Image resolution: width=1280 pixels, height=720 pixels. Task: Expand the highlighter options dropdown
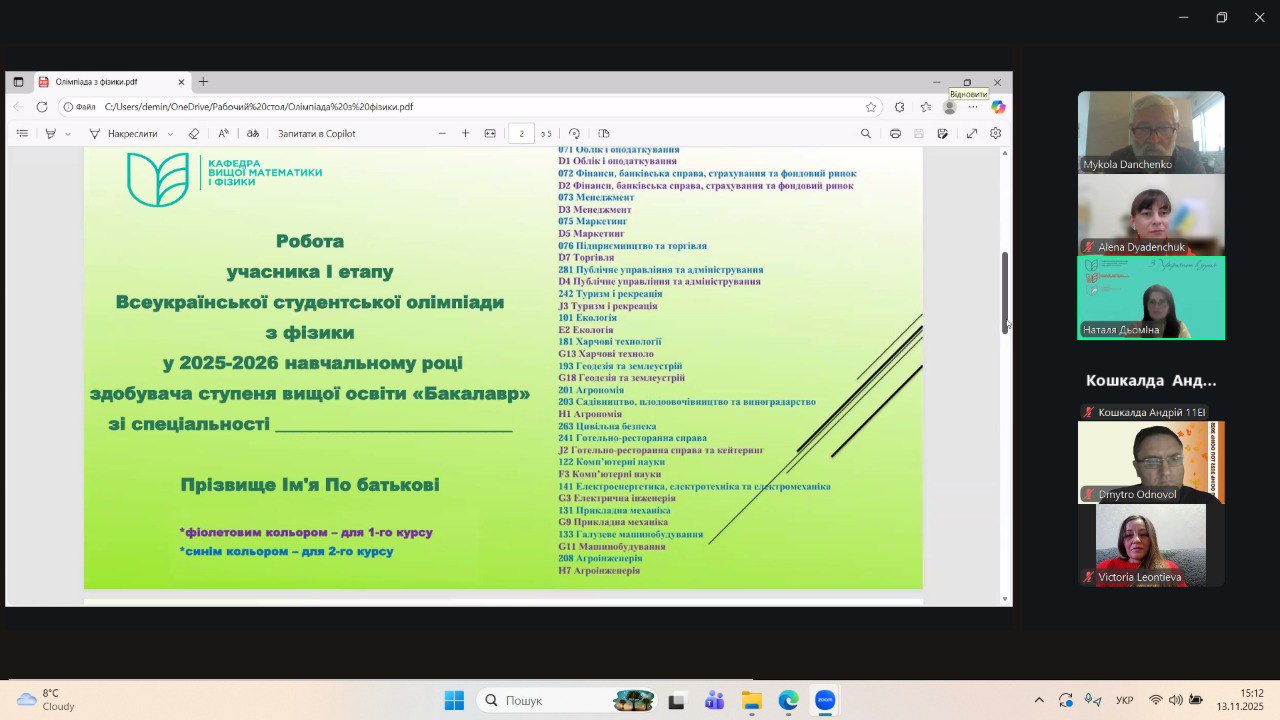pyautogui.click(x=68, y=134)
